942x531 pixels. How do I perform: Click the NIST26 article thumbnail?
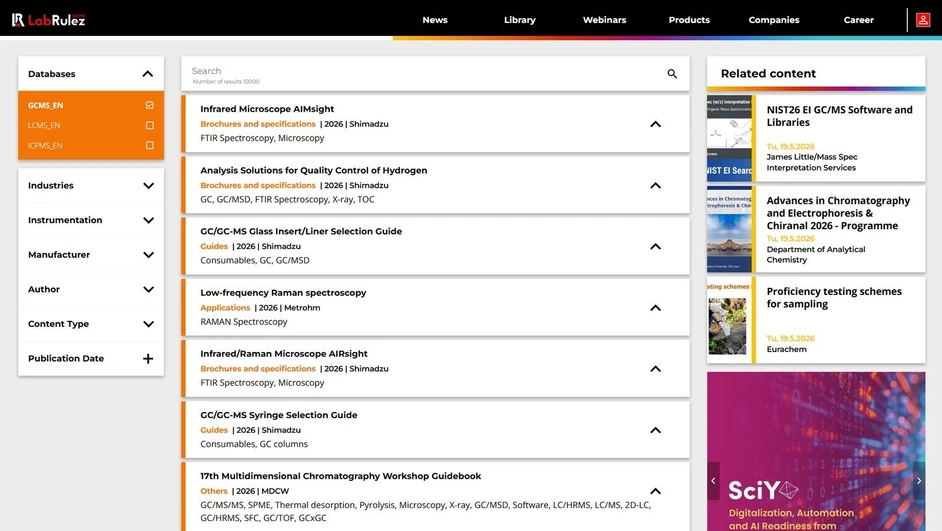[729, 138]
